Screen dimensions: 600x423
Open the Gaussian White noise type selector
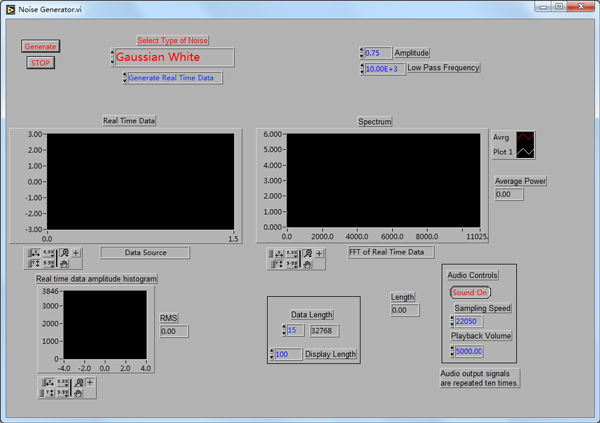(173, 57)
